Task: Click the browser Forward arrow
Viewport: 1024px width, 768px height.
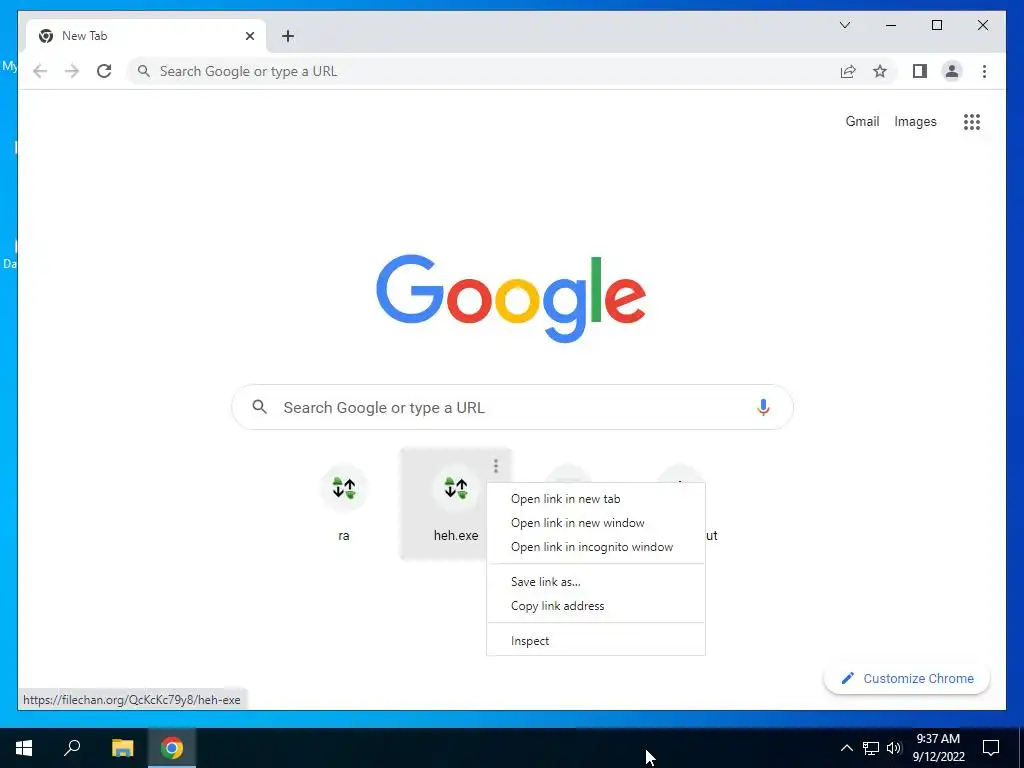Action: point(72,71)
